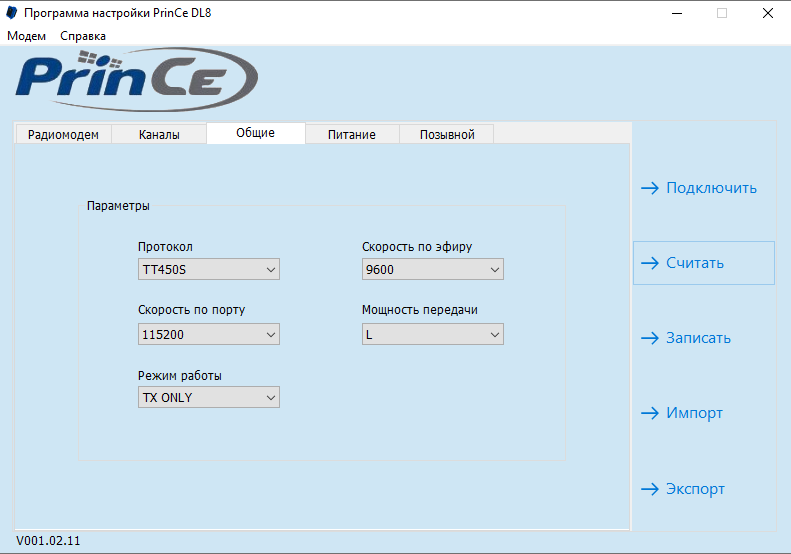Viewport: 791px width, 554px height.
Task: Open the Модем menu
Action: 26,36
